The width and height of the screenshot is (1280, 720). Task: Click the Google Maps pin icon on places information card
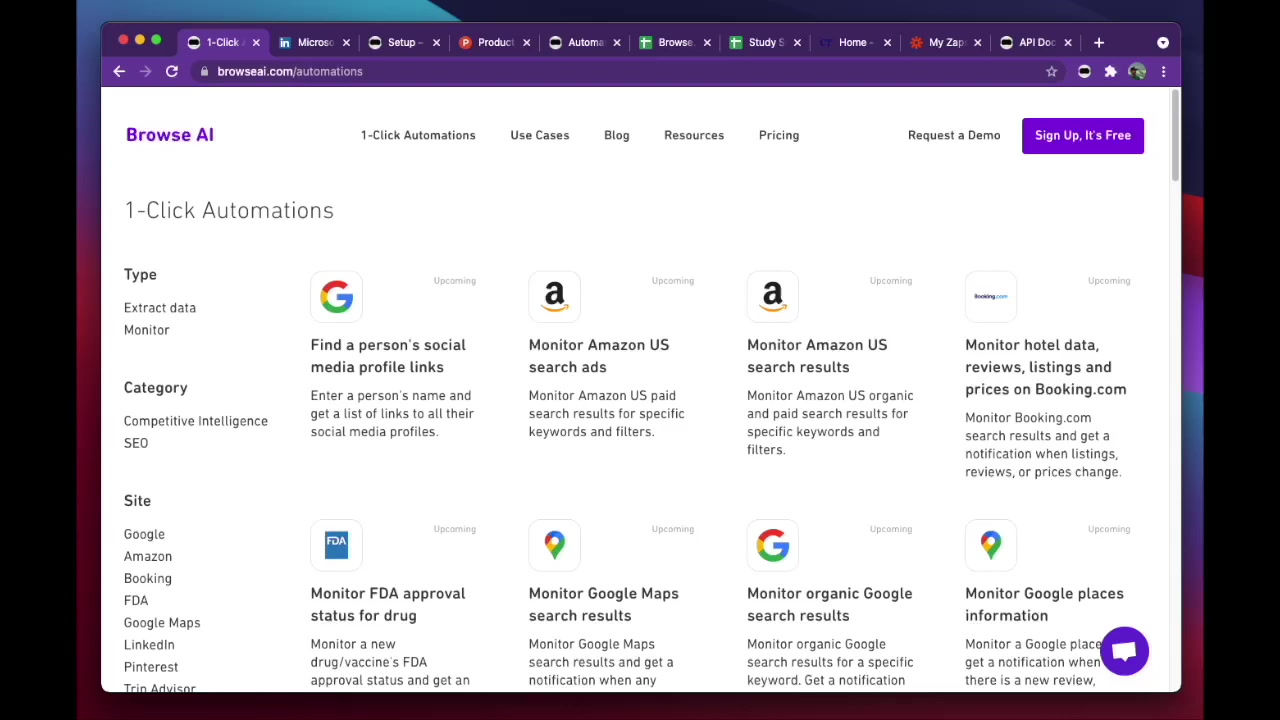pos(990,545)
